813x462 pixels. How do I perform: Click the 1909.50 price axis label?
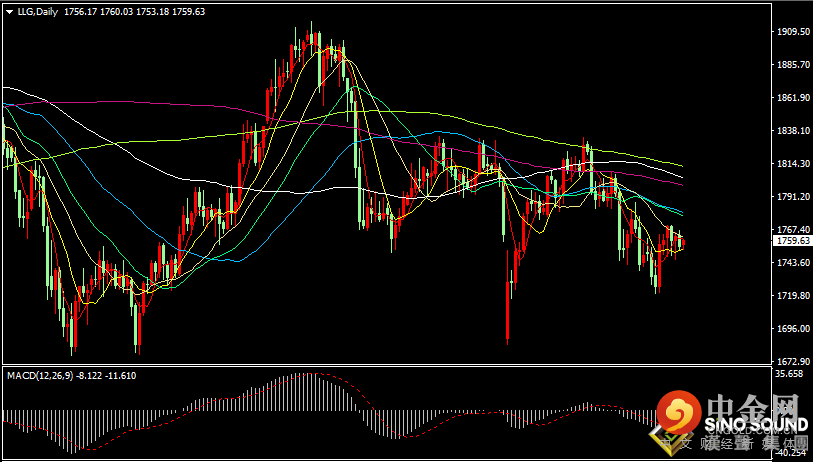click(x=794, y=32)
